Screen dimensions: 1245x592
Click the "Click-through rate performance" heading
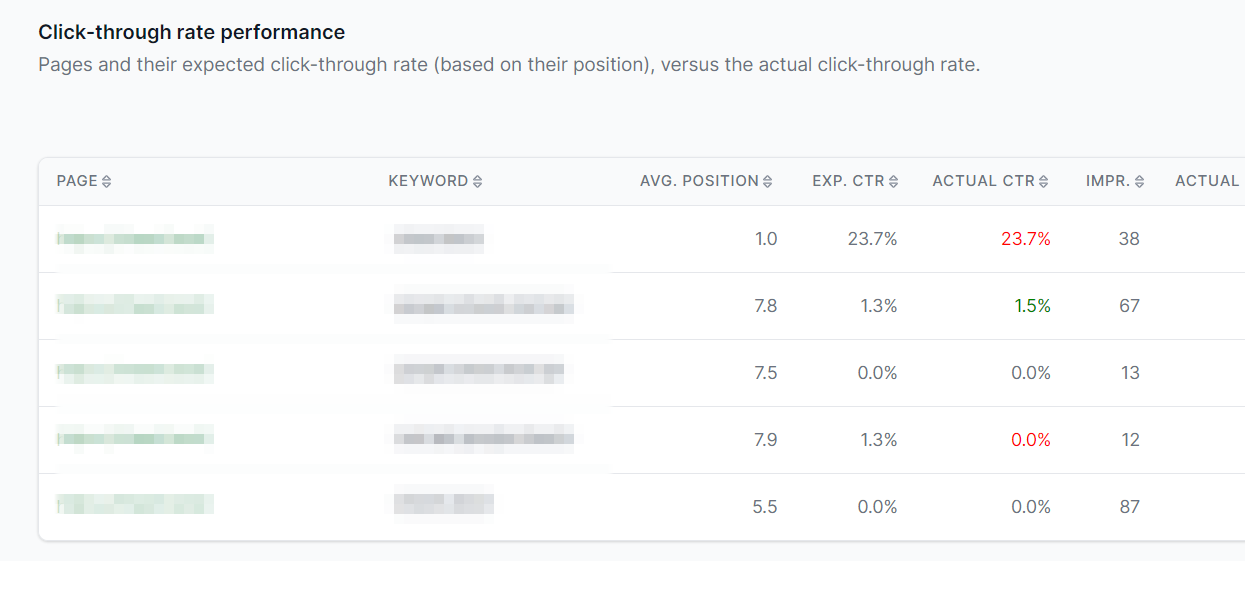tap(192, 32)
